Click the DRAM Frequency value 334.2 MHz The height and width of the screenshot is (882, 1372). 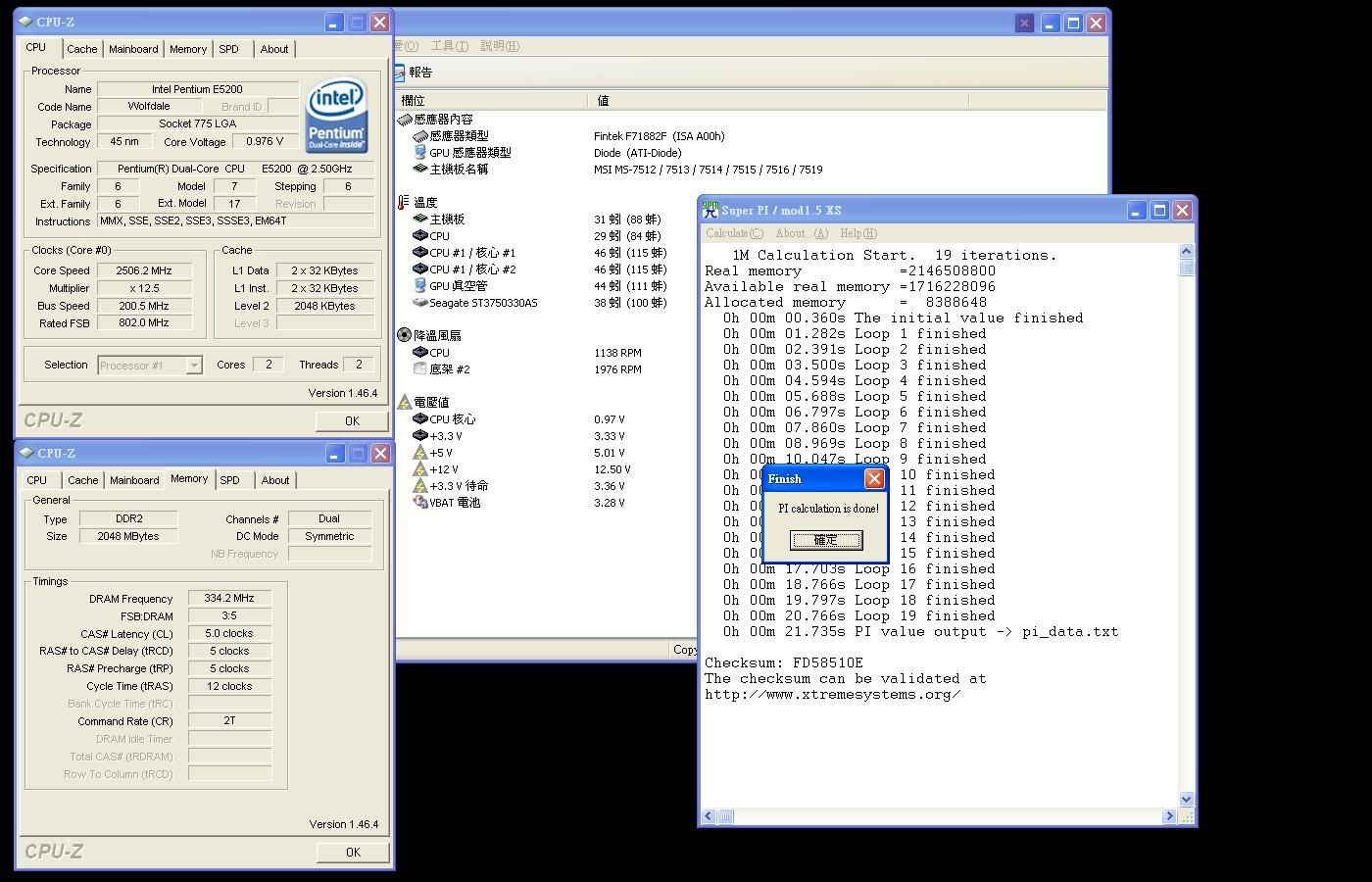coord(229,598)
